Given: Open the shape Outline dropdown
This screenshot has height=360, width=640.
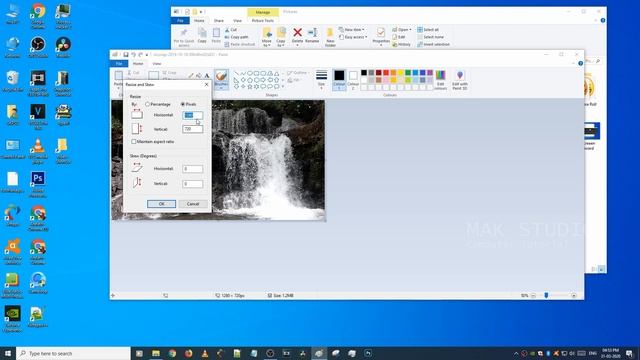Looking at the screenshot, I should [298, 73].
